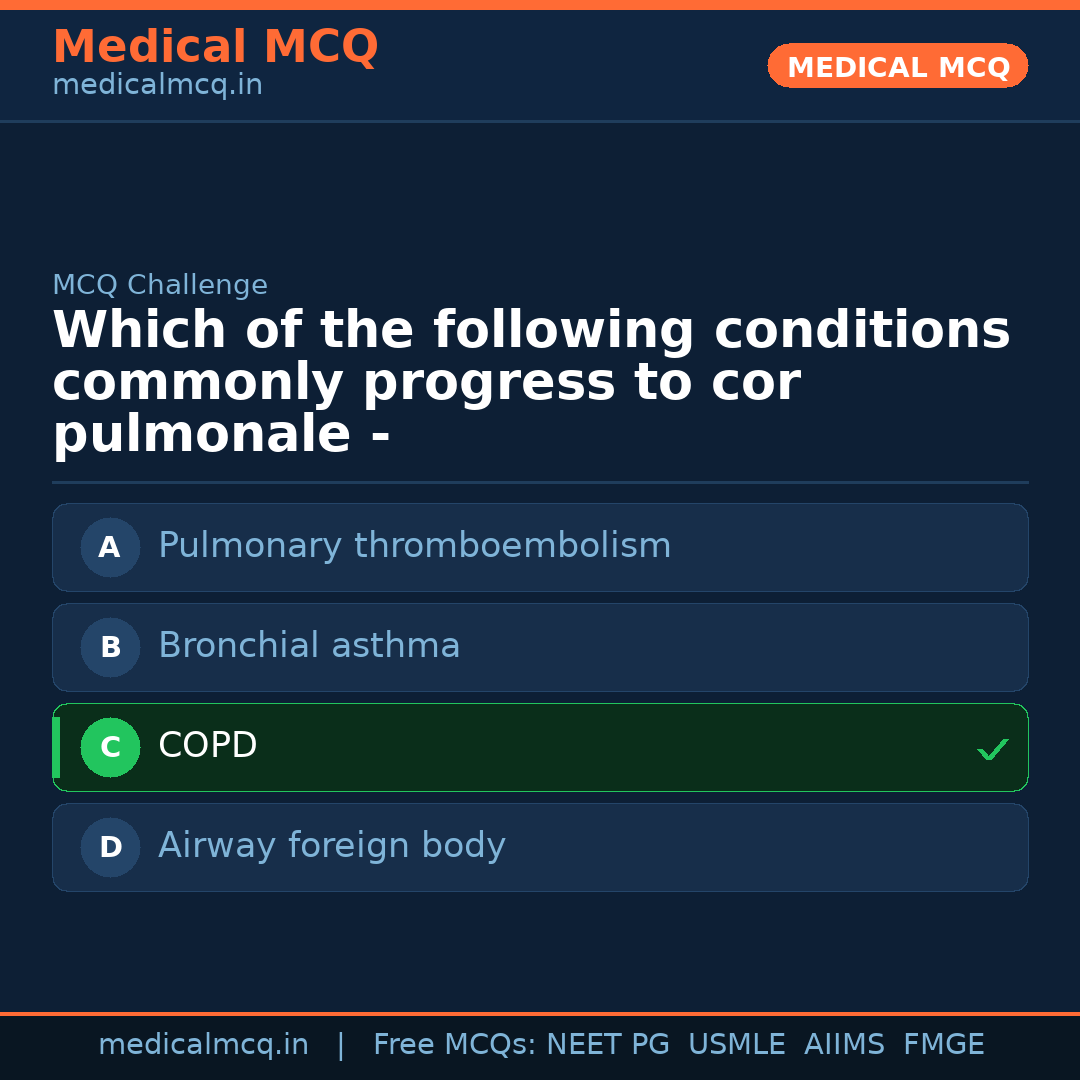Select the Pulmonary thromboembolism answer

tap(414, 545)
